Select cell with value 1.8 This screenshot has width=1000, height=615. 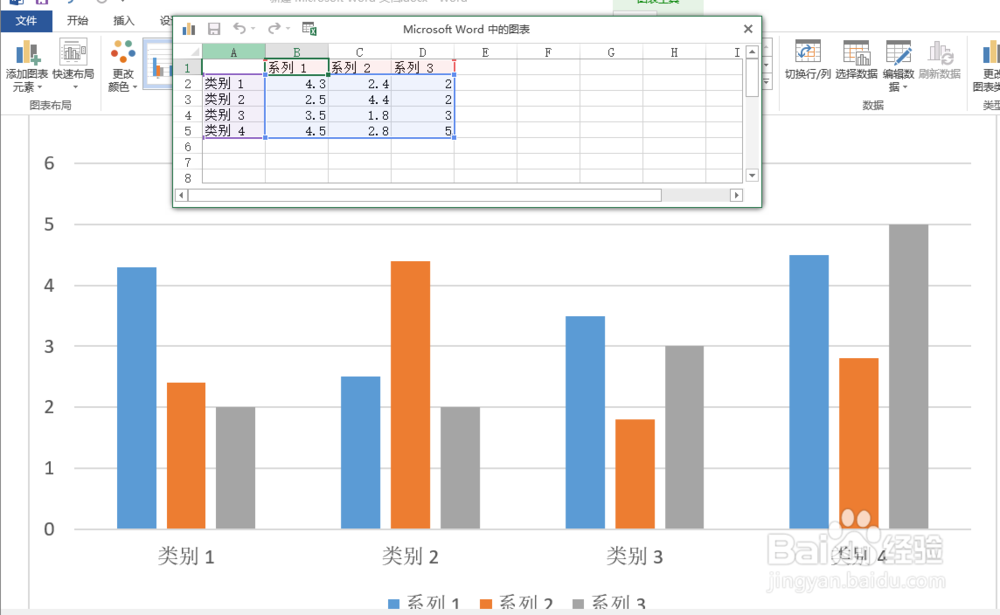[360, 115]
